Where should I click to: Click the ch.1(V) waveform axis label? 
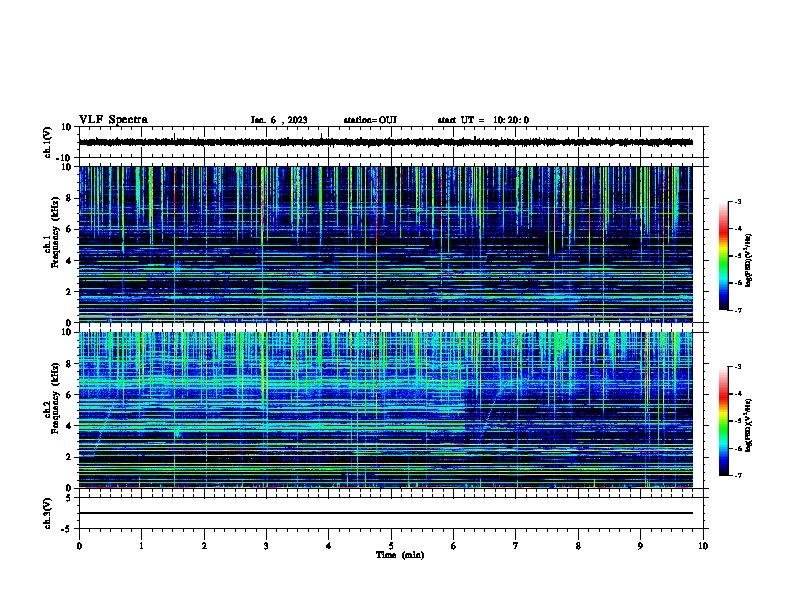pyautogui.click(x=47, y=142)
